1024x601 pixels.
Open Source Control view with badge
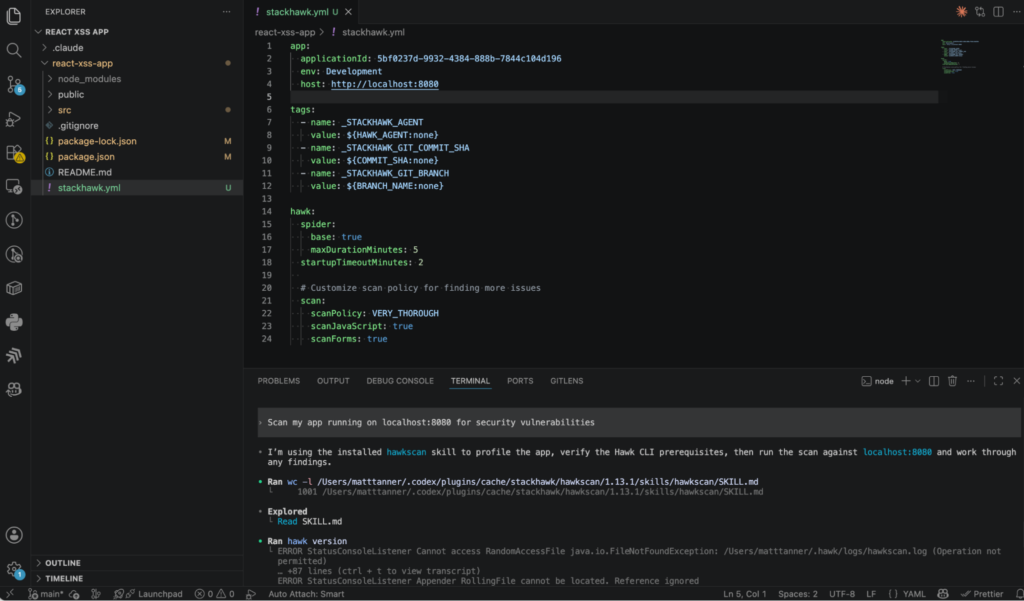14,84
